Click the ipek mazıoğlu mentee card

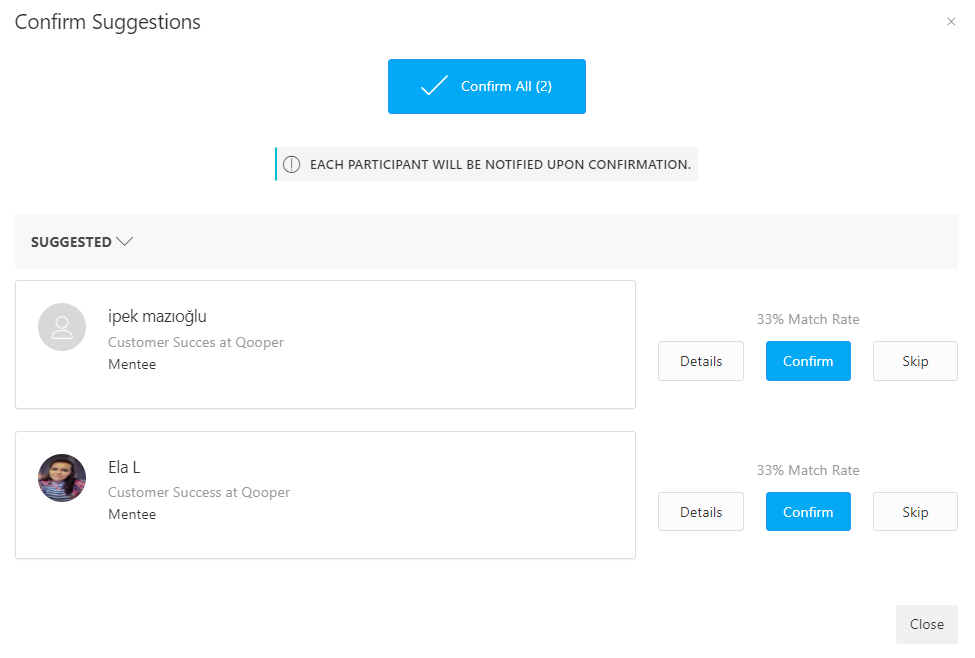(325, 345)
